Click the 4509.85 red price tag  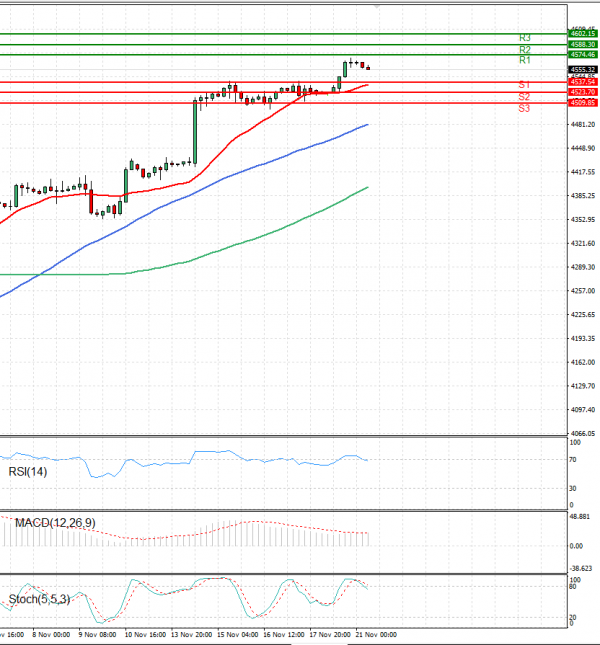(x=583, y=102)
